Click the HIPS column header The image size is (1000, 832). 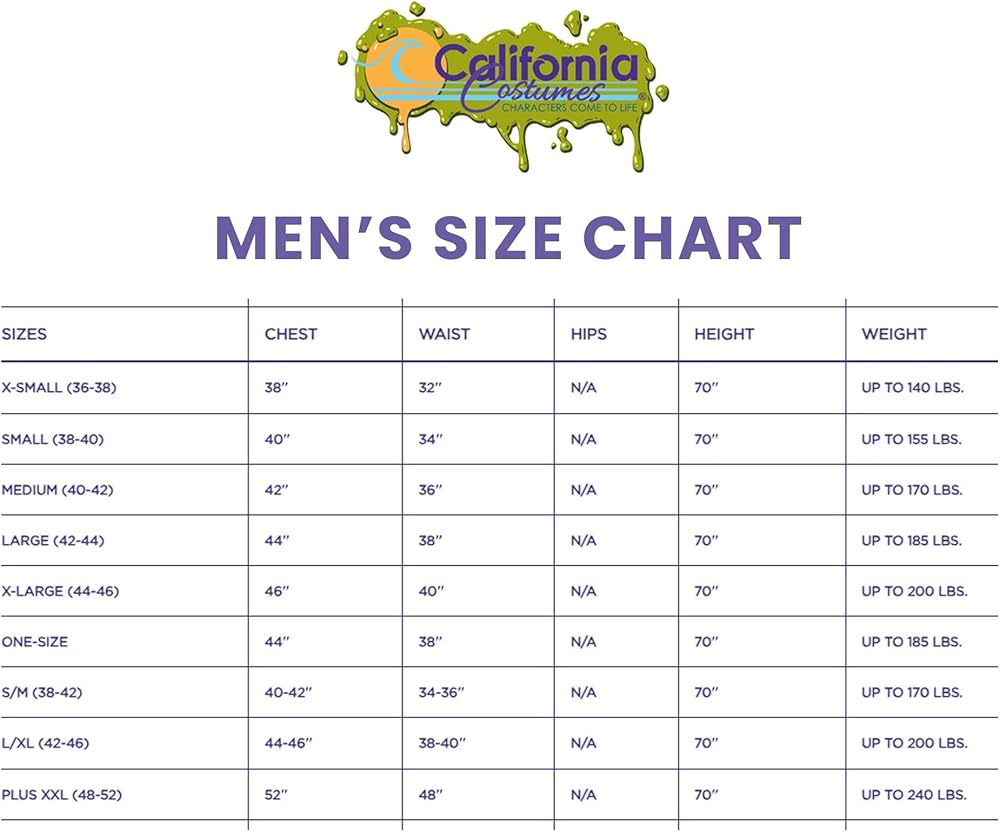coord(589,334)
